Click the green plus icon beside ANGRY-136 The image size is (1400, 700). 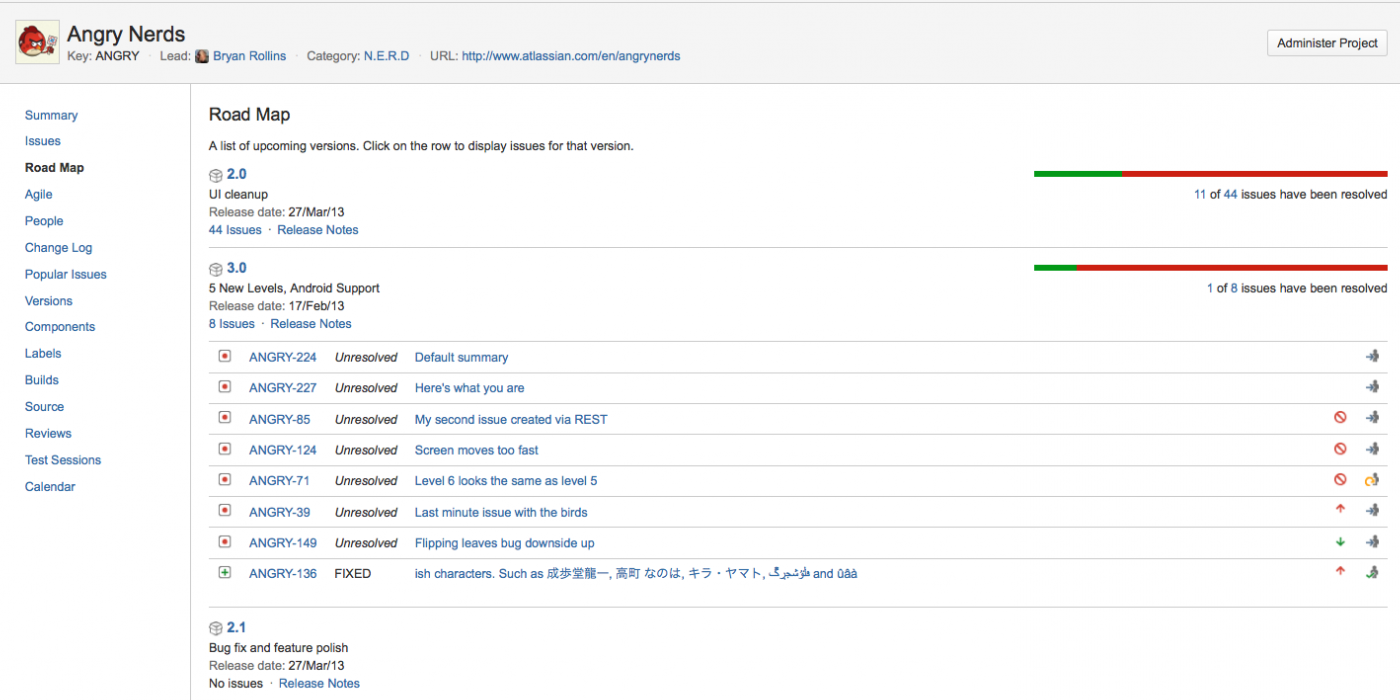[225, 573]
